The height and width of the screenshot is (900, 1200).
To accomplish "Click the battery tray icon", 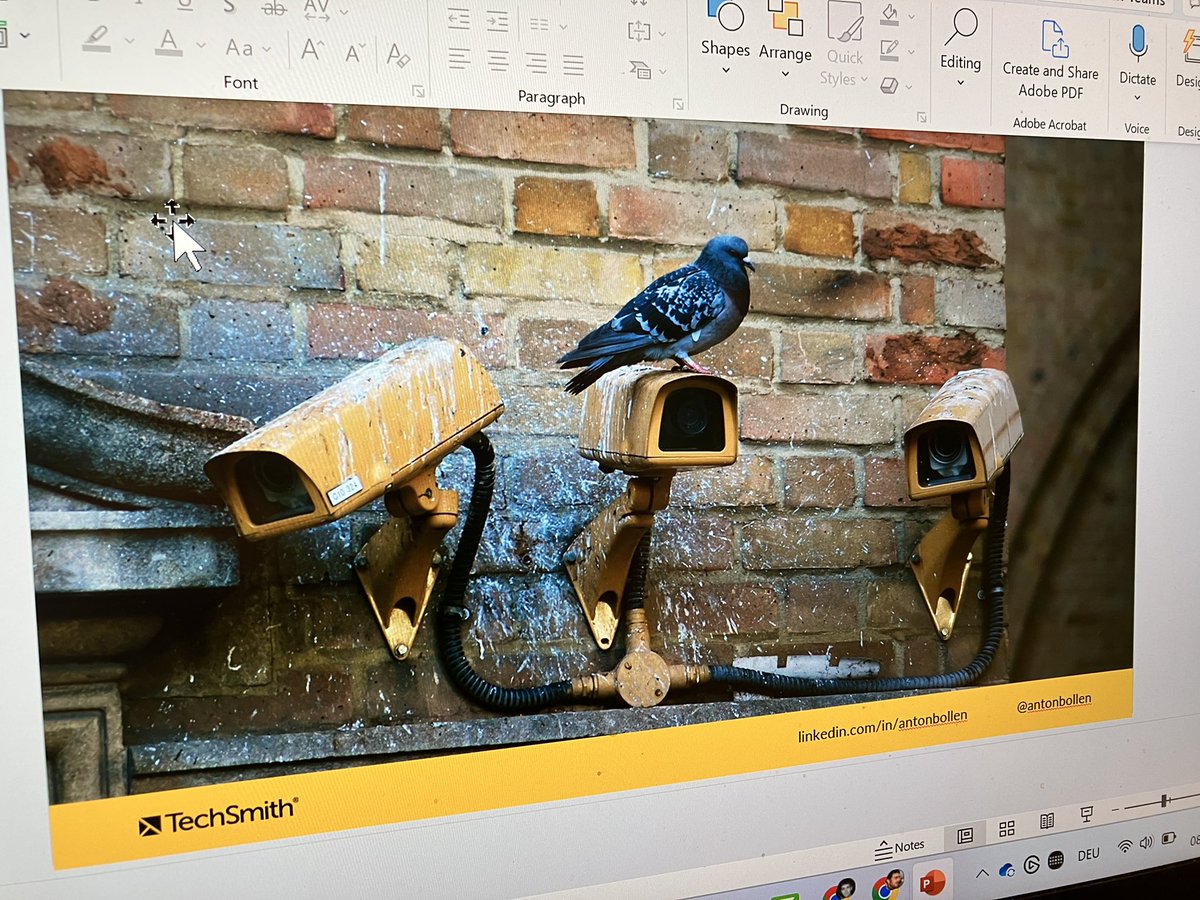I will (x=1169, y=838).
